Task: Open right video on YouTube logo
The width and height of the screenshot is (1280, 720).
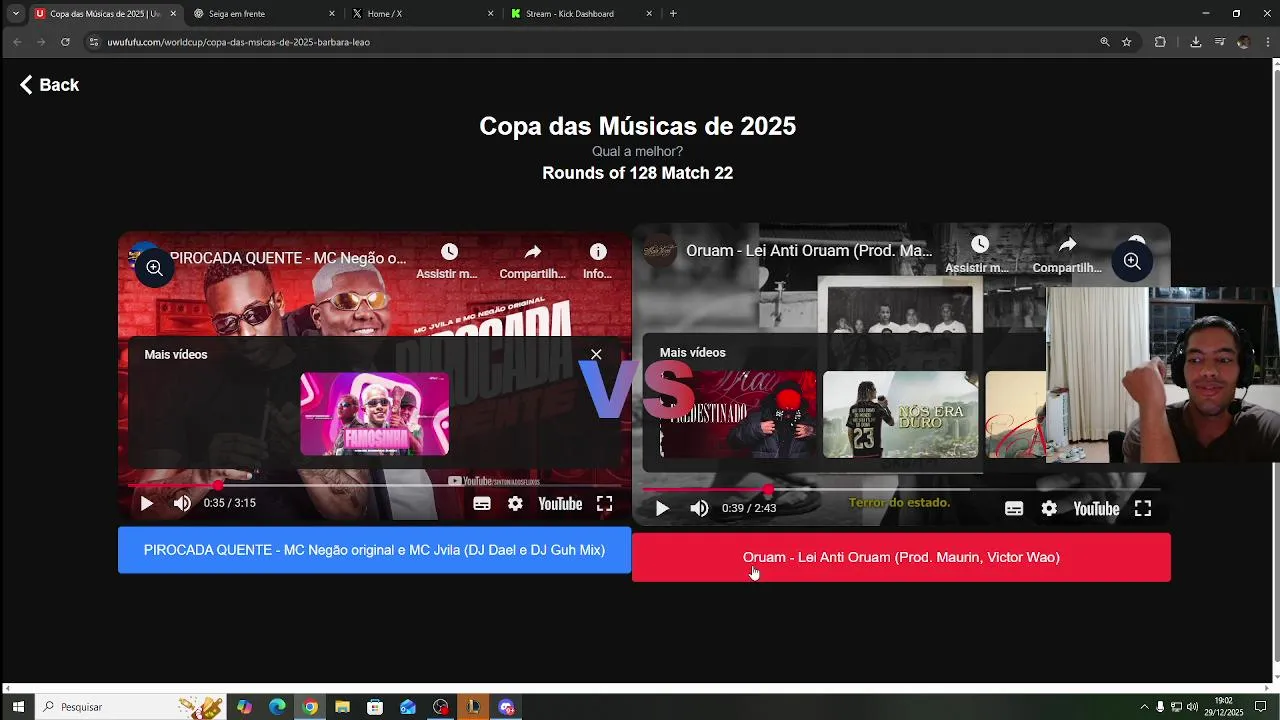Action: coord(1096,509)
